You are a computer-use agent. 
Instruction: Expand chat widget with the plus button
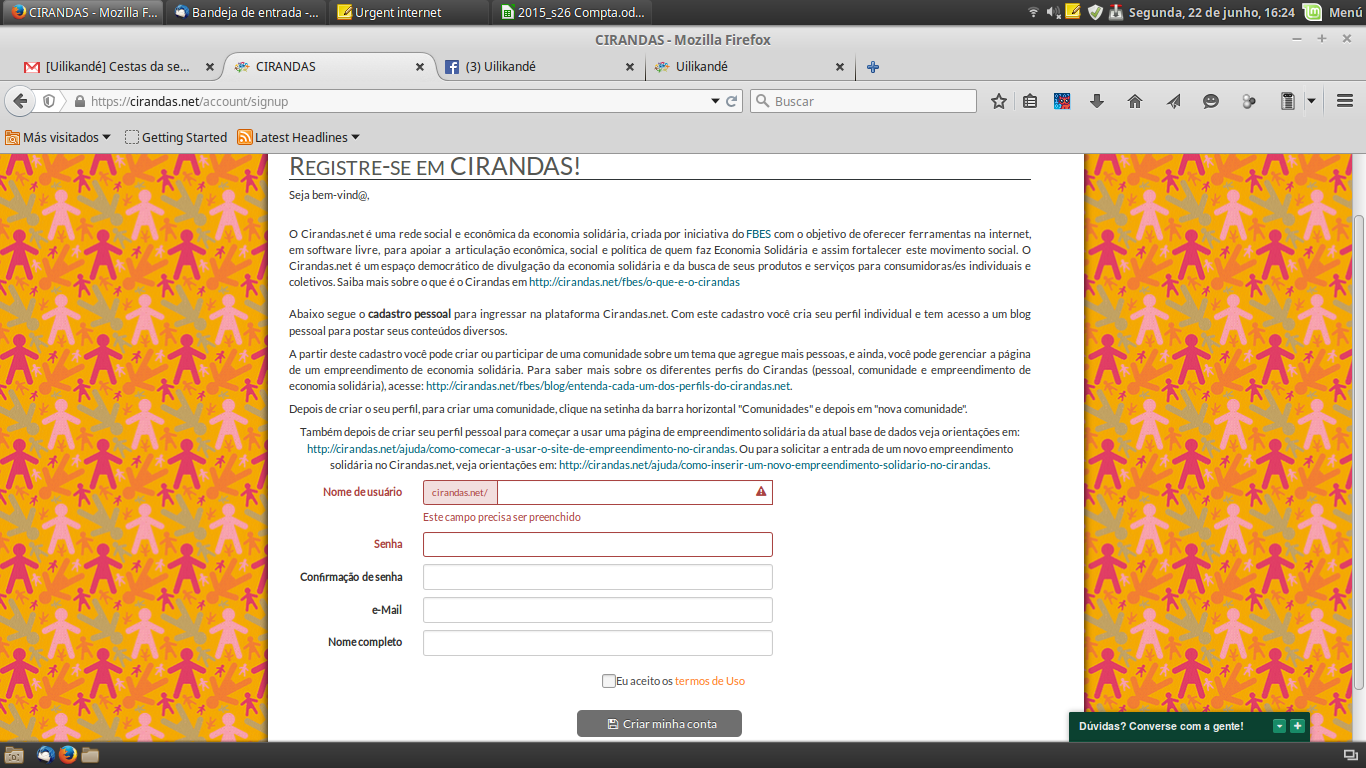1297,726
